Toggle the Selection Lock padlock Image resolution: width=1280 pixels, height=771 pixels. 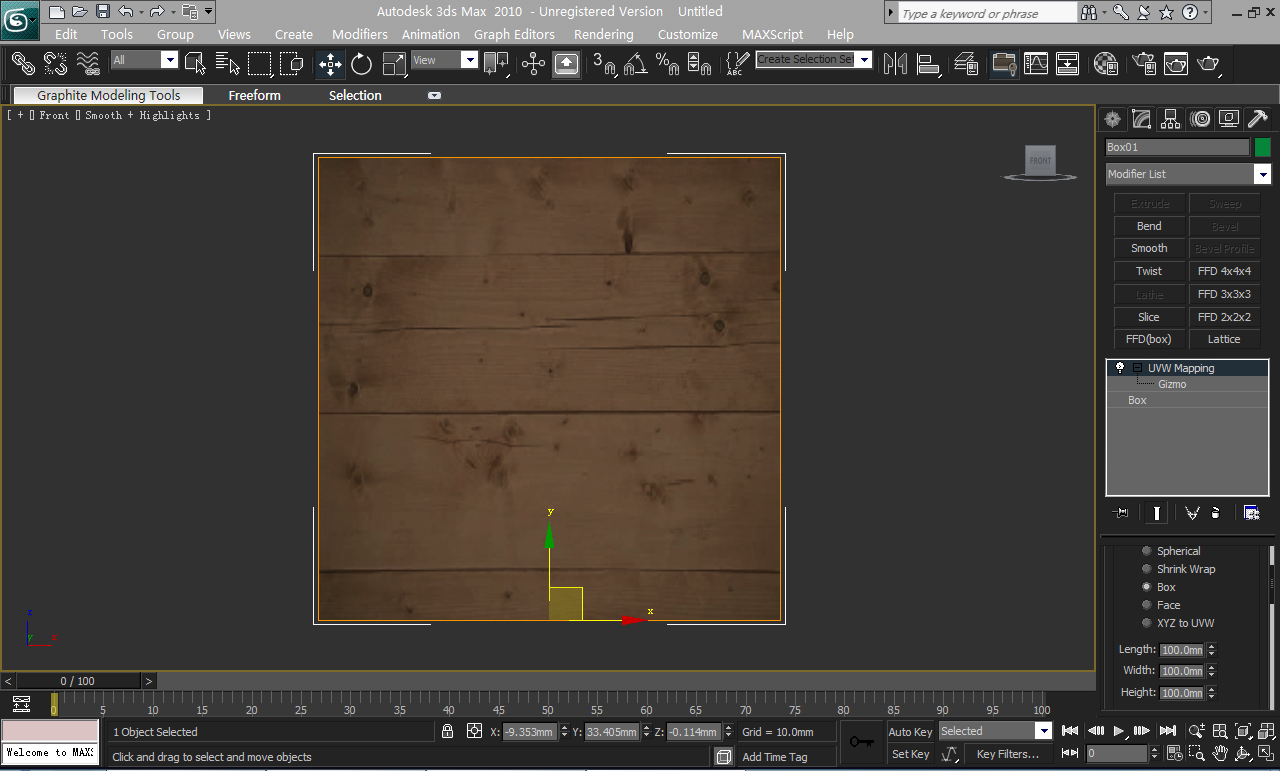point(448,731)
